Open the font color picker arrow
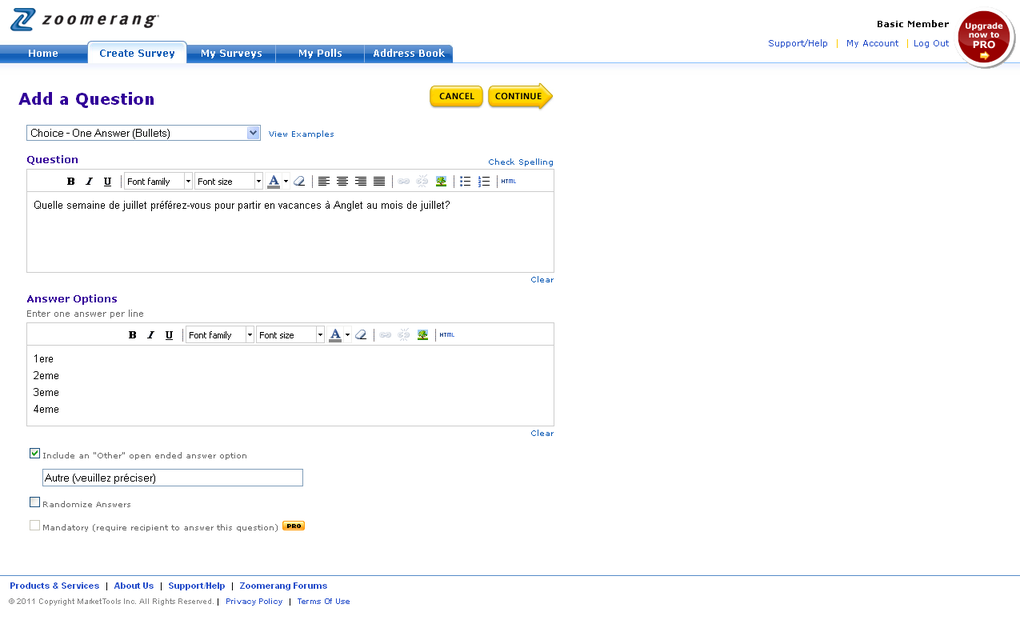This screenshot has height=624, width=1020. click(284, 181)
